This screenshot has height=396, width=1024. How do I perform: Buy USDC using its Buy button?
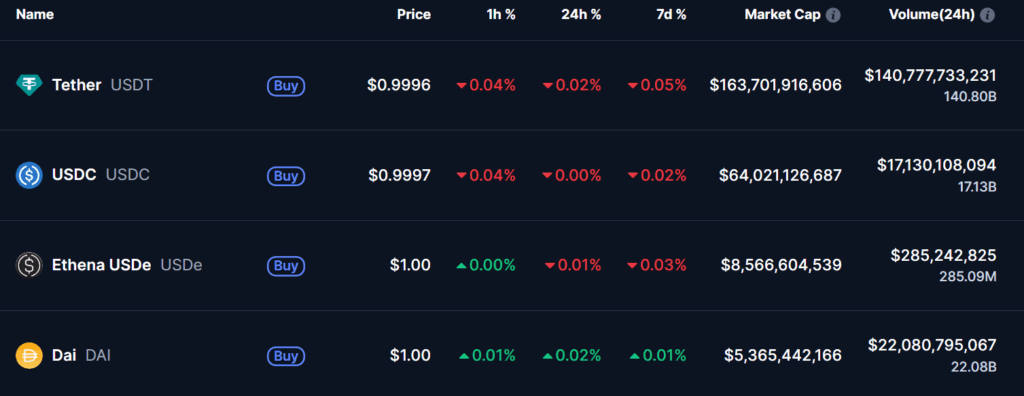(286, 176)
